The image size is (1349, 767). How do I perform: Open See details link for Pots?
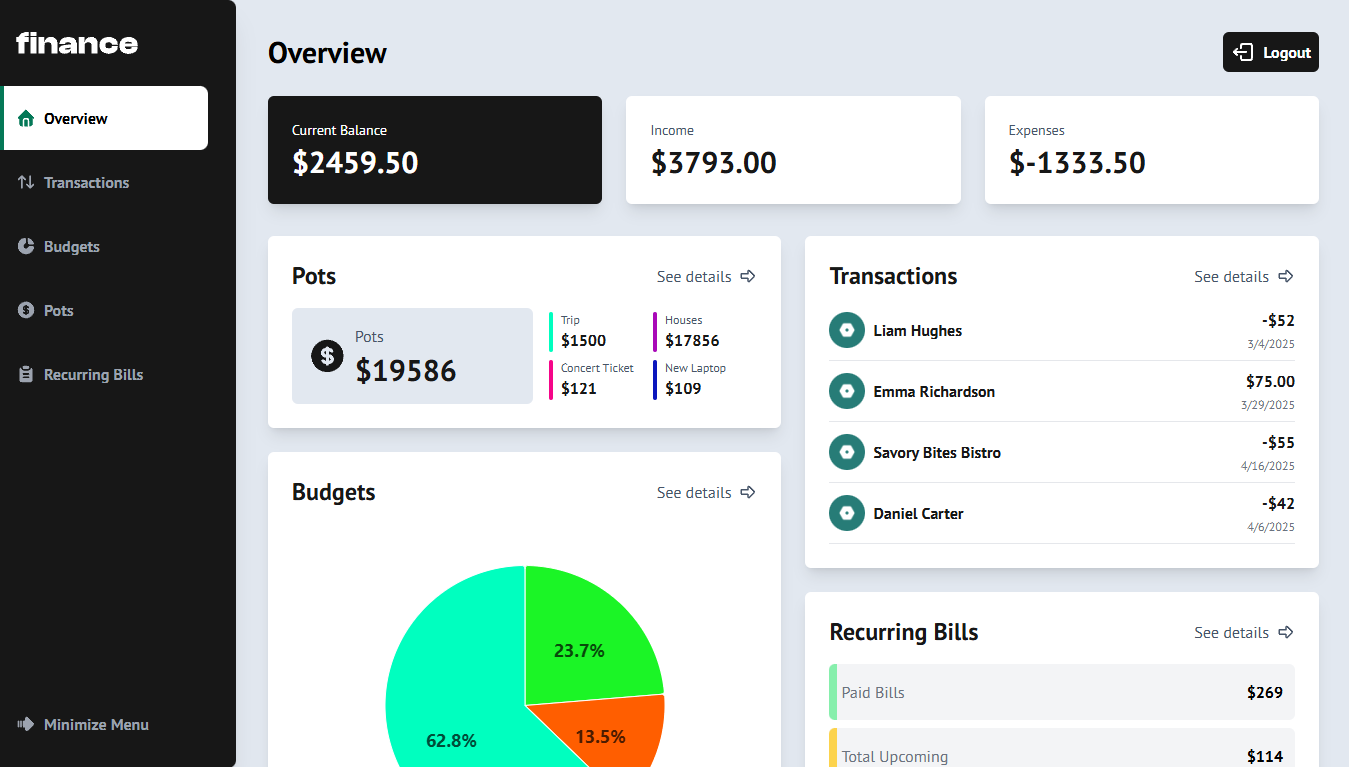(x=706, y=276)
